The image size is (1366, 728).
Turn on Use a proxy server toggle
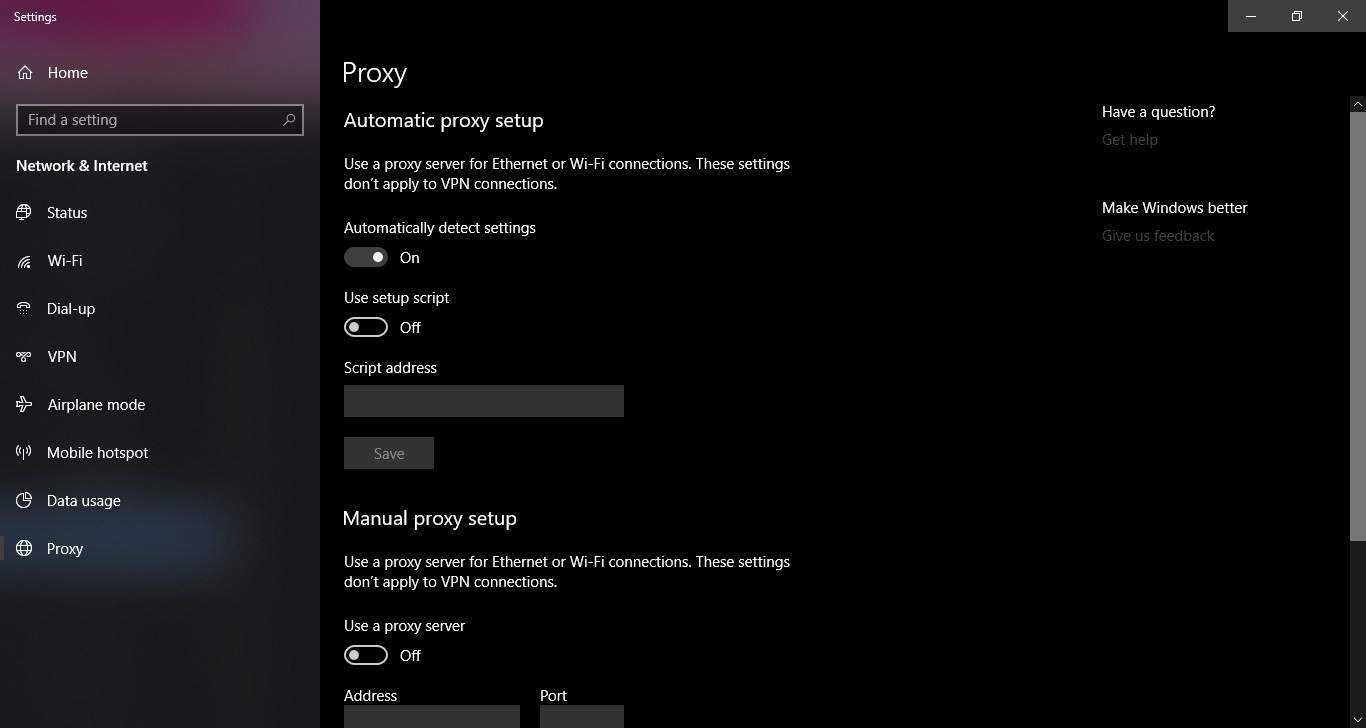366,655
